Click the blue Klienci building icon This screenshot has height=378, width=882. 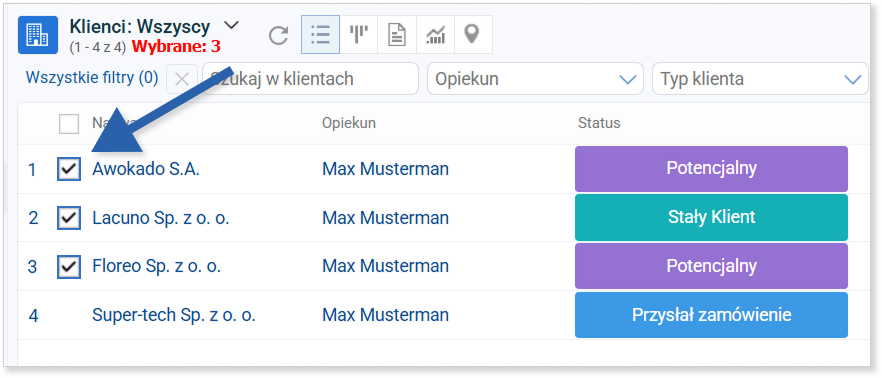(38, 35)
